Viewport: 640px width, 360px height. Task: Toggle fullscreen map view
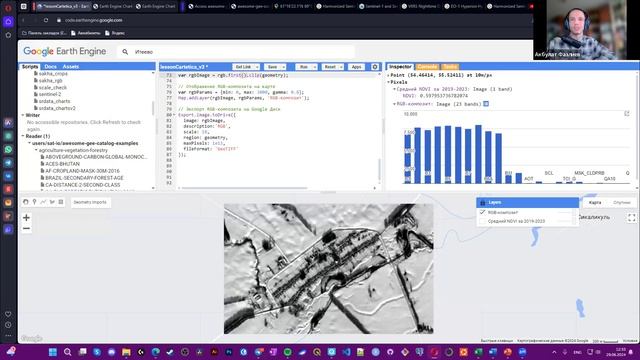click(631, 218)
